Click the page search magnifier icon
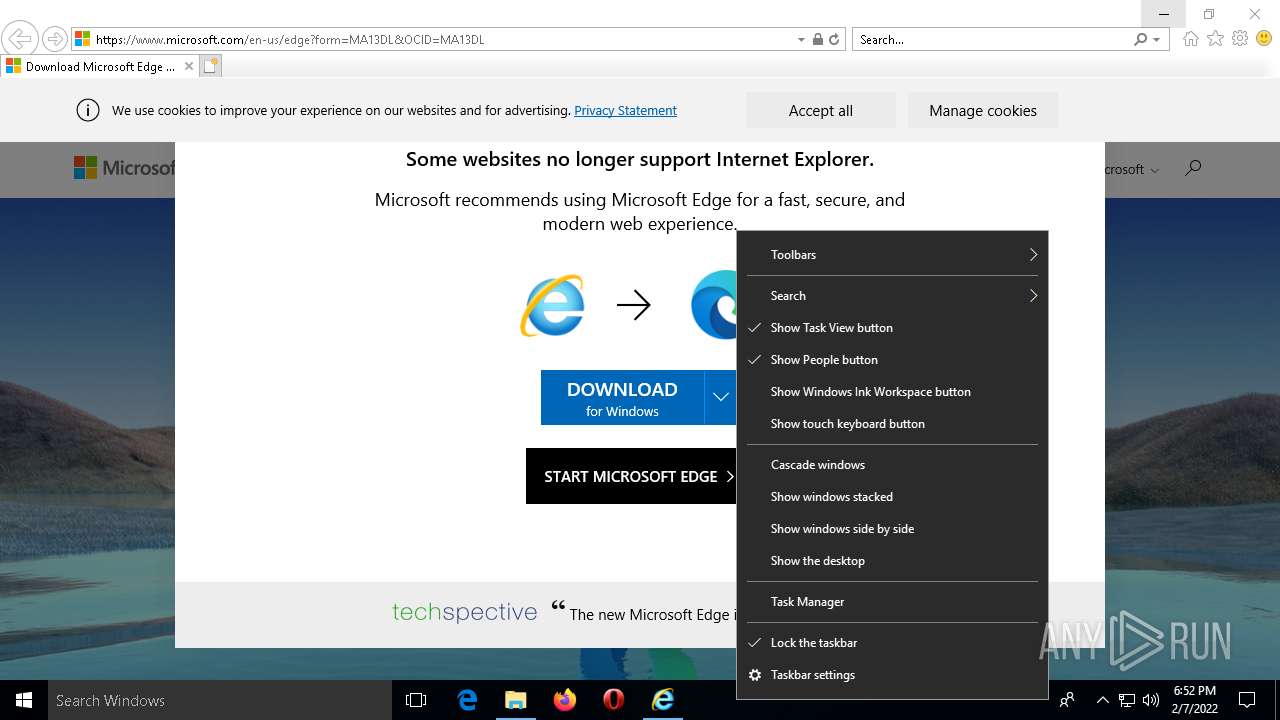Screen dimensions: 1280x720 [x=1192, y=168]
